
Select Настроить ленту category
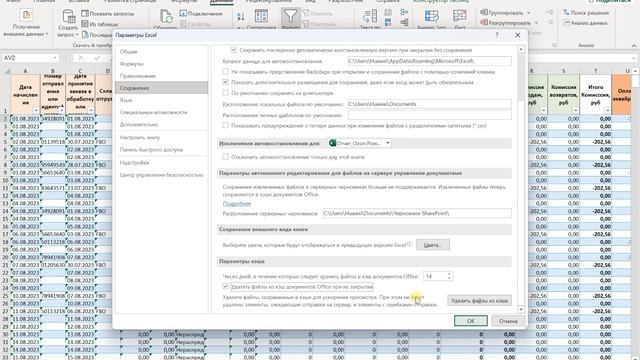pos(161,138)
